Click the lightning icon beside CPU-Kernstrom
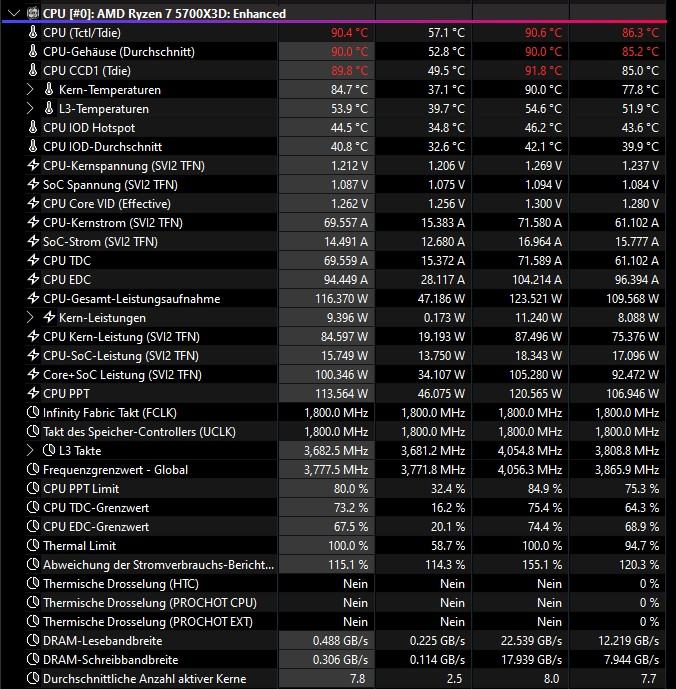The width and height of the screenshot is (676, 689). (33, 222)
